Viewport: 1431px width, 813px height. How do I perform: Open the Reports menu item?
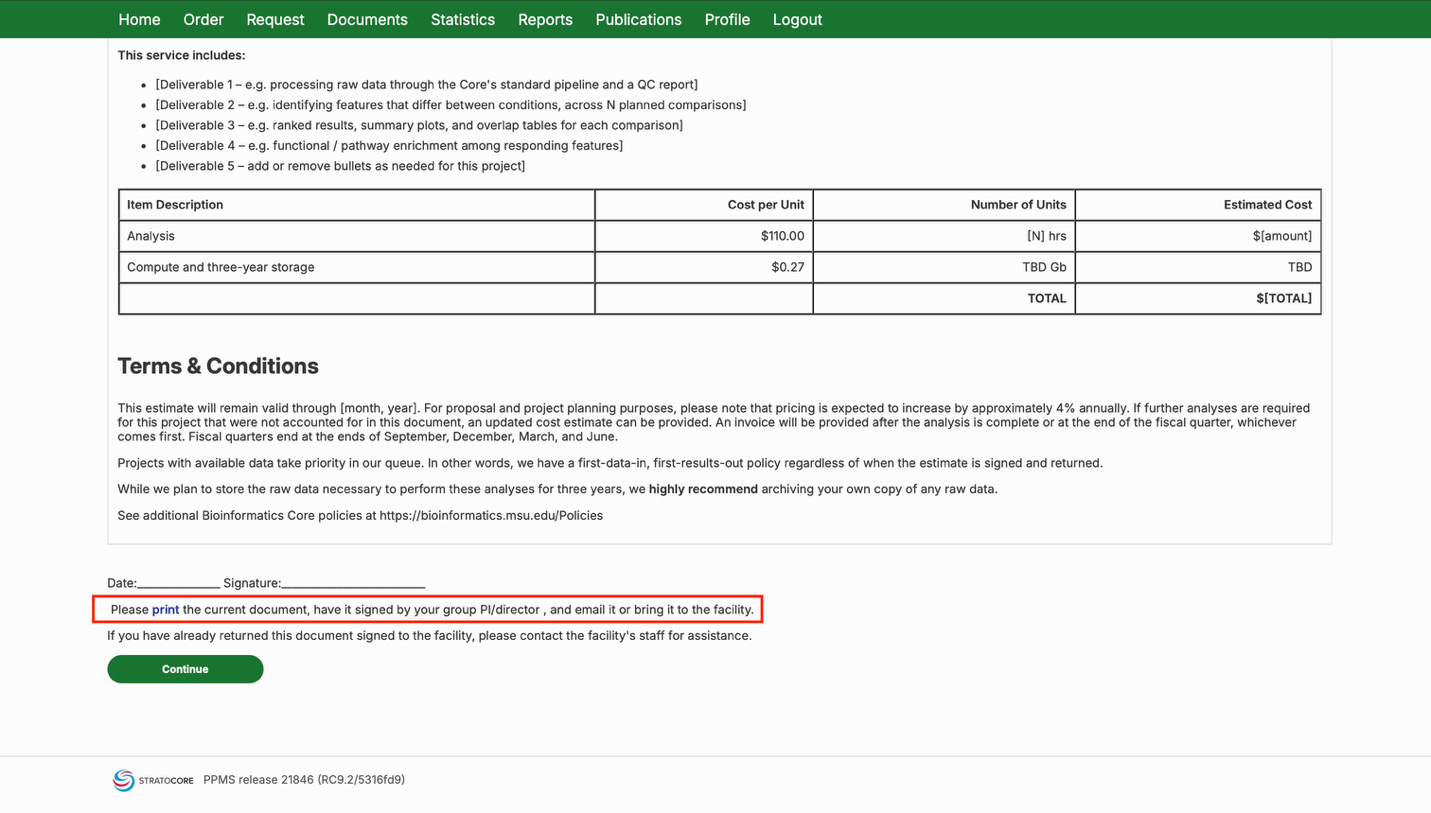[545, 20]
